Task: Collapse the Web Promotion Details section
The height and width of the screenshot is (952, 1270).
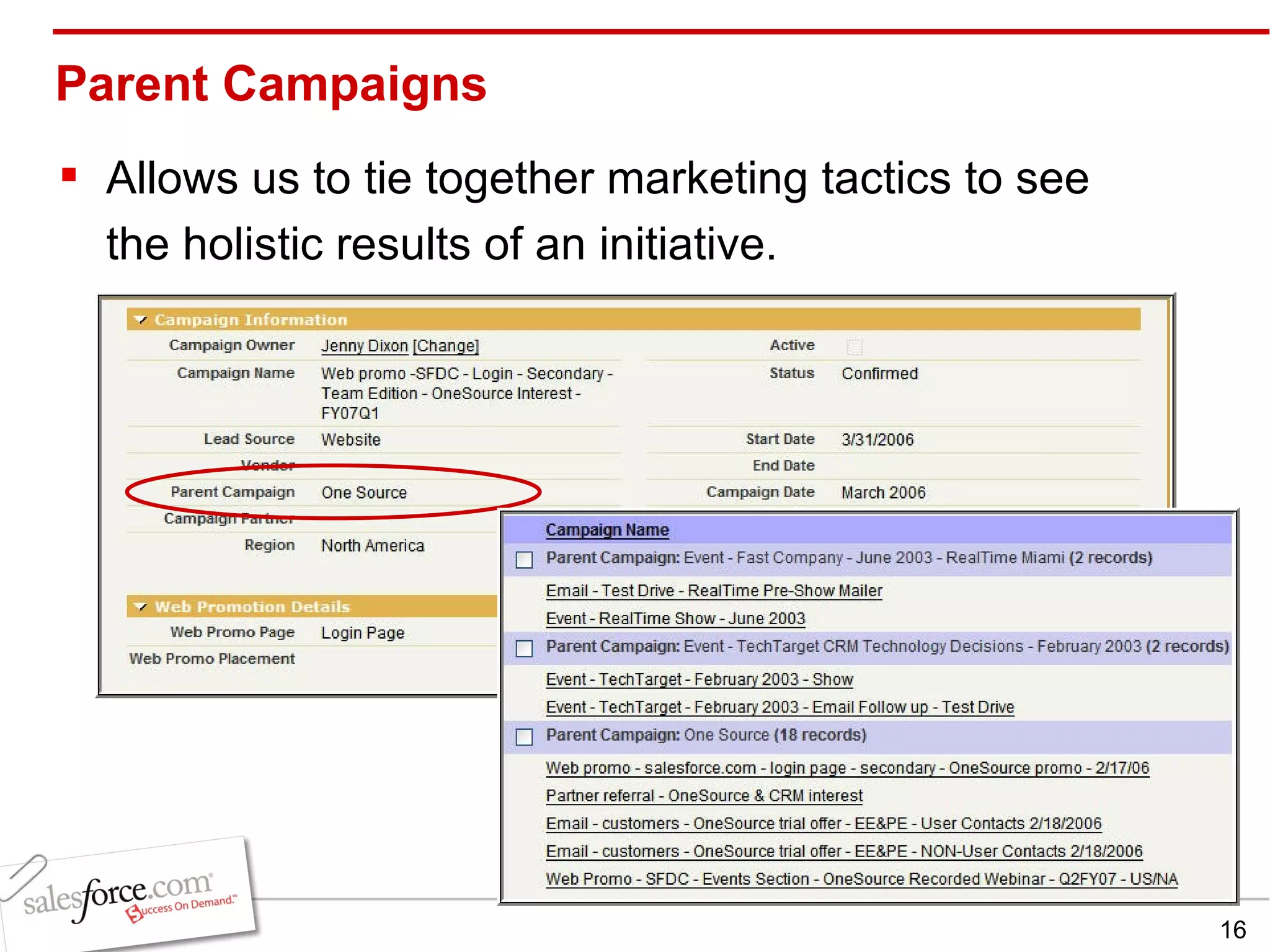Action: (x=141, y=607)
